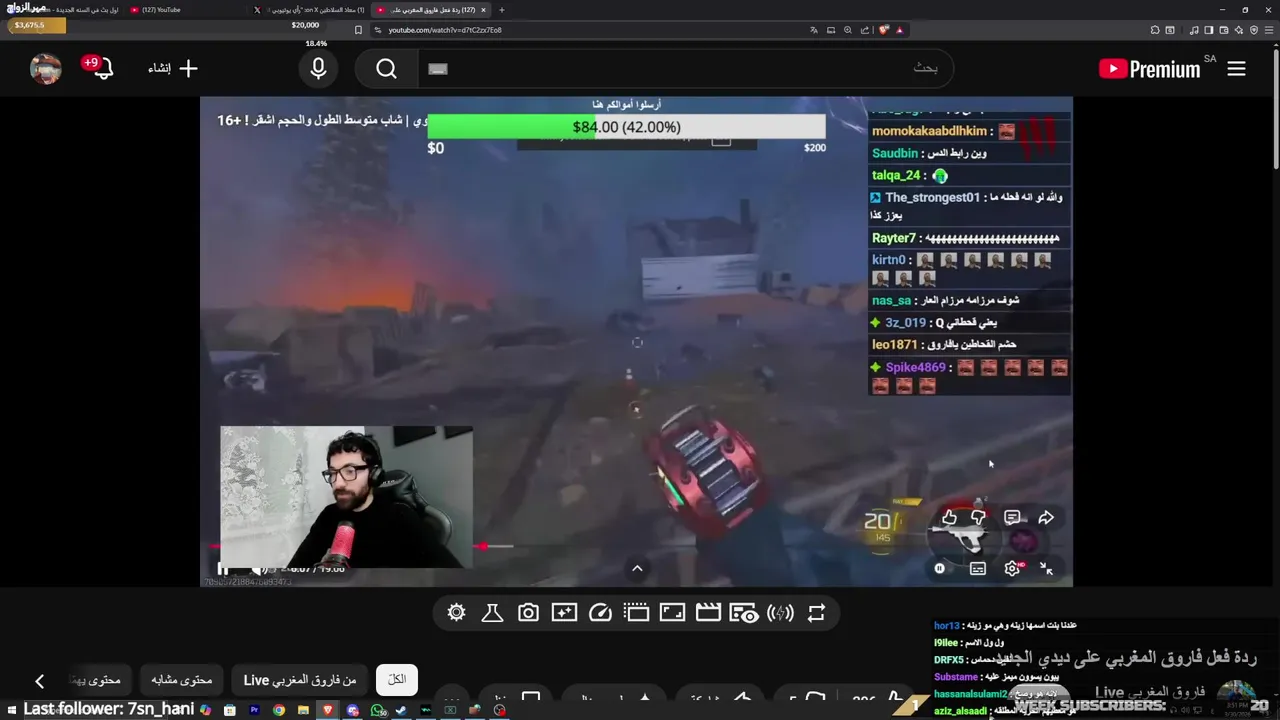Open the Create (إنشاء) button
Image resolution: width=1280 pixels, height=720 pixels.
(x=173, y=68)
